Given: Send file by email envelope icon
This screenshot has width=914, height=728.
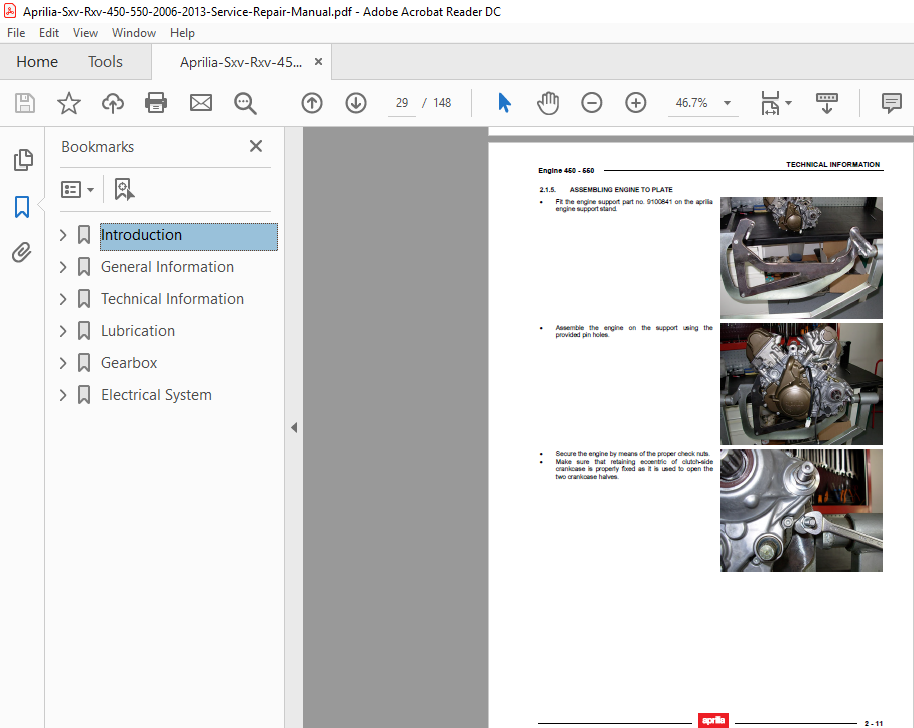Looking at the screenshot, I should click(x=201, y=103).
